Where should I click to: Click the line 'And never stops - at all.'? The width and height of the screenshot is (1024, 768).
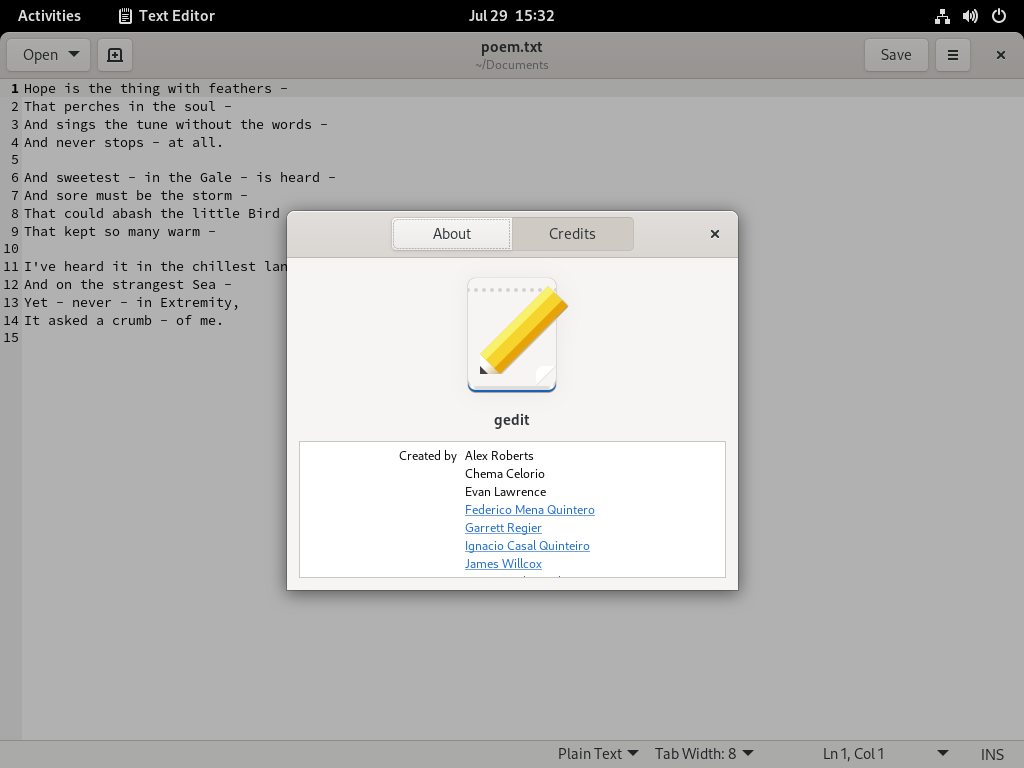click(123, 142)
